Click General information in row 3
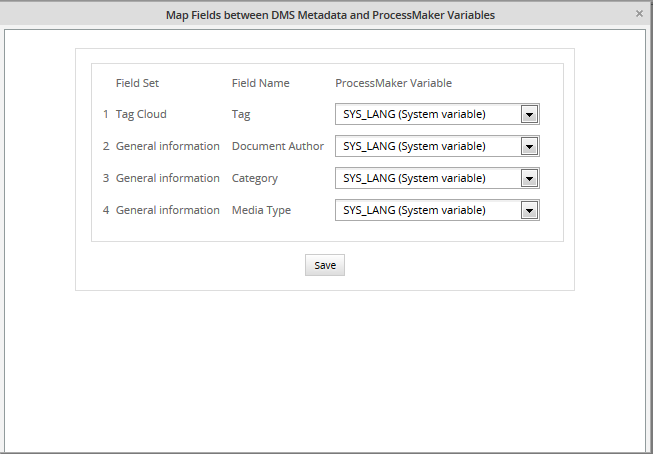The image size is (653, 454). coord(167,179)
